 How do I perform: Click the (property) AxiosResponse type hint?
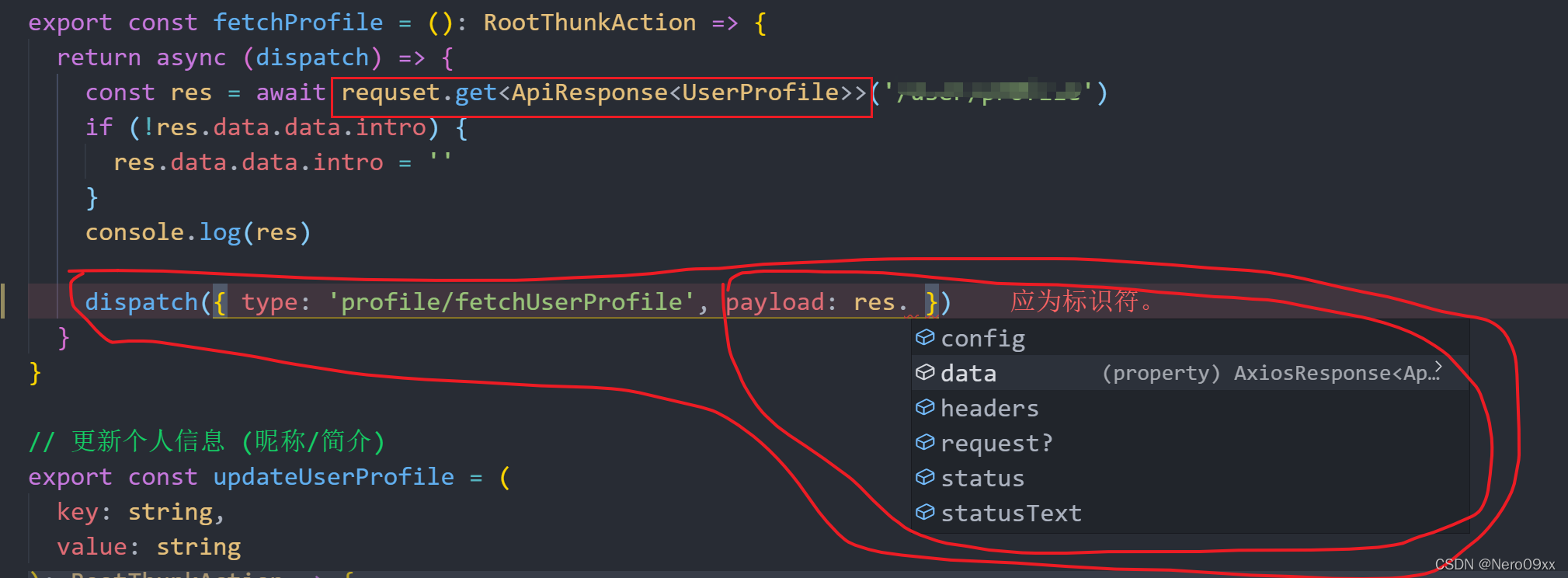point(1271,374)
